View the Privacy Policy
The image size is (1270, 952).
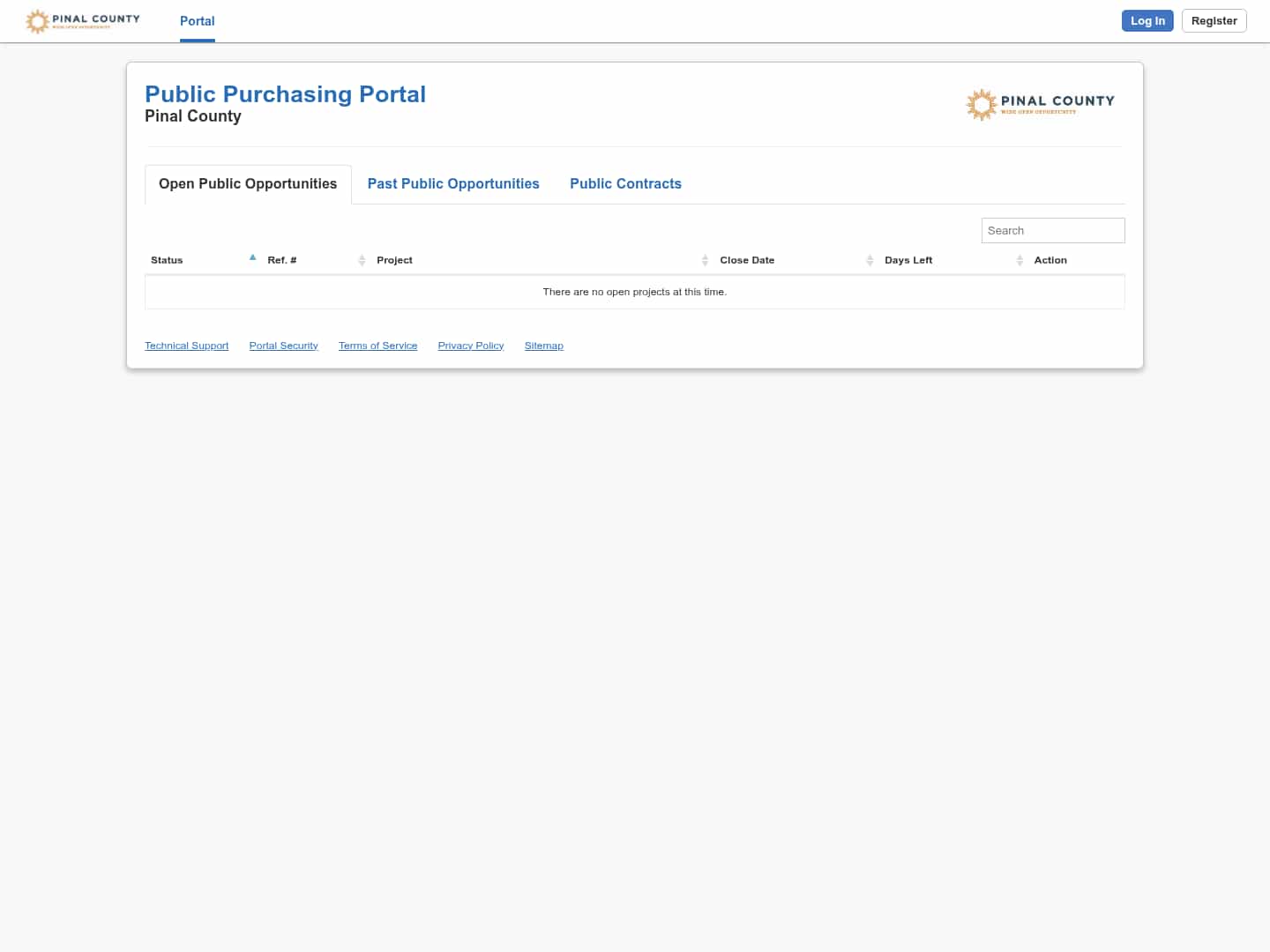(470, 345)
